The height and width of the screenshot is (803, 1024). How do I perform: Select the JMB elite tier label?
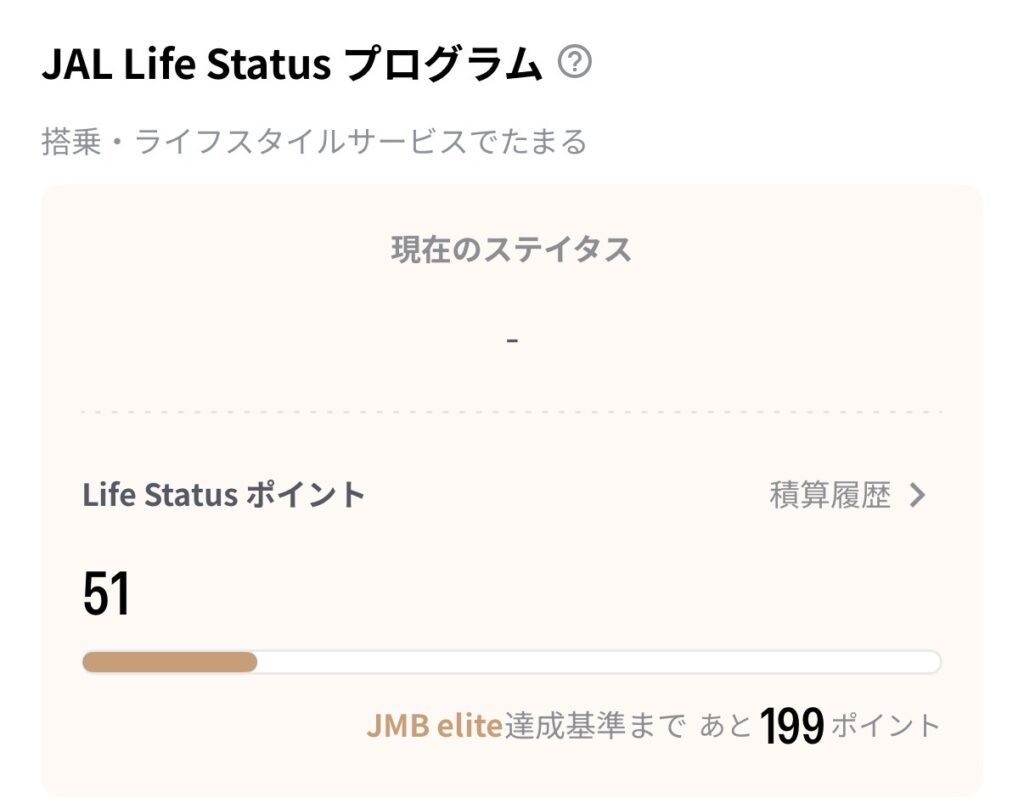434,725
